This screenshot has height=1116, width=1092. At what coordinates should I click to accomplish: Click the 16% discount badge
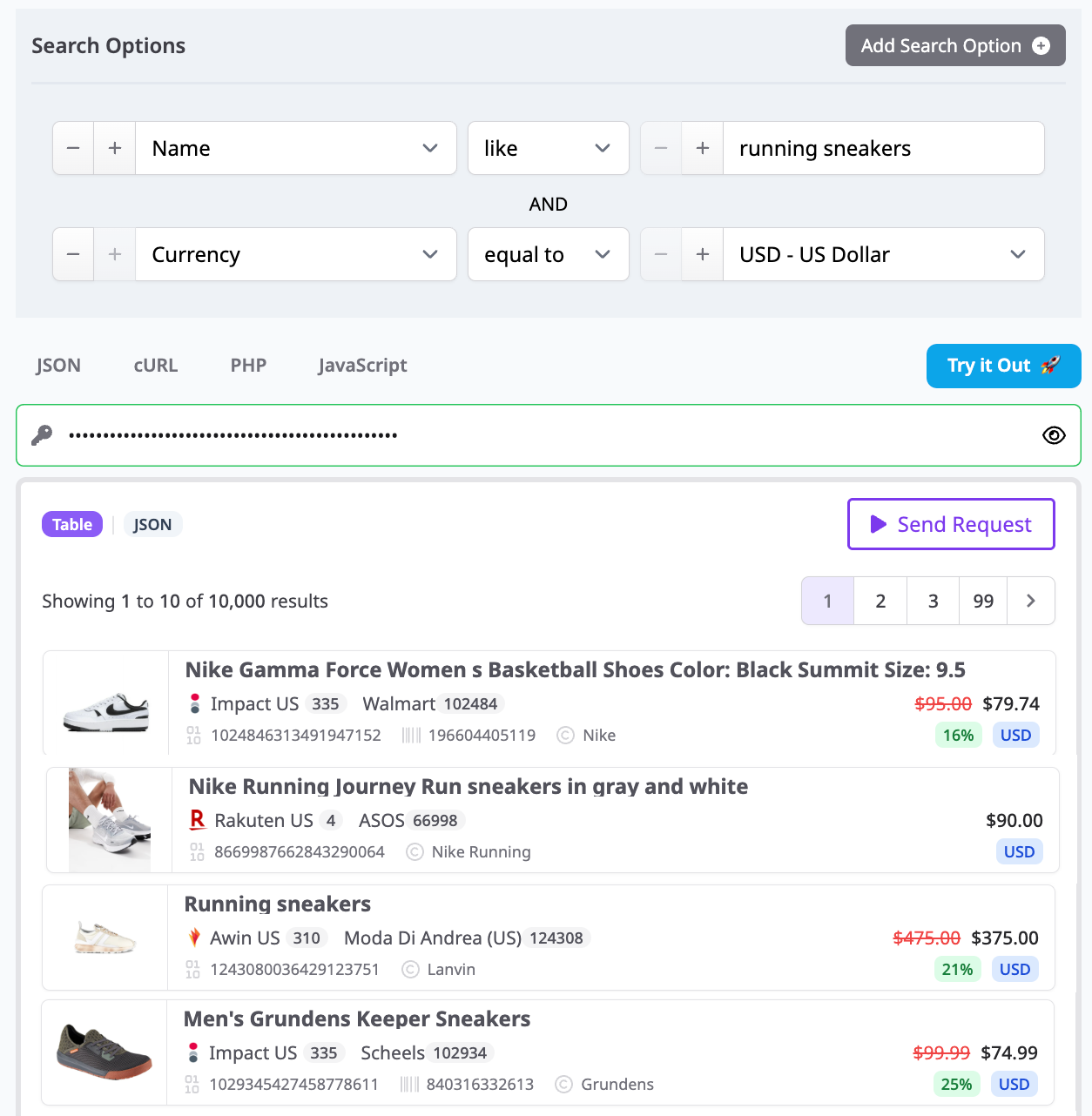958,735
